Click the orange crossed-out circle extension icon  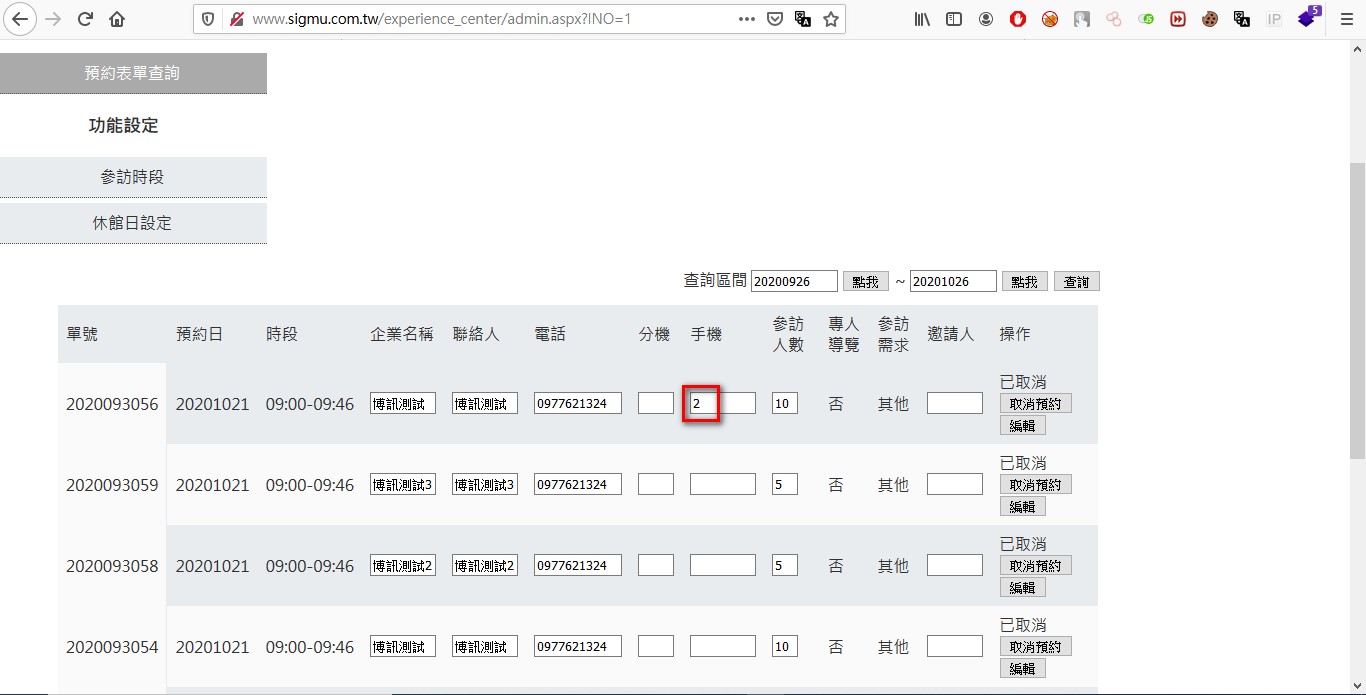[x=1050, y=19]
